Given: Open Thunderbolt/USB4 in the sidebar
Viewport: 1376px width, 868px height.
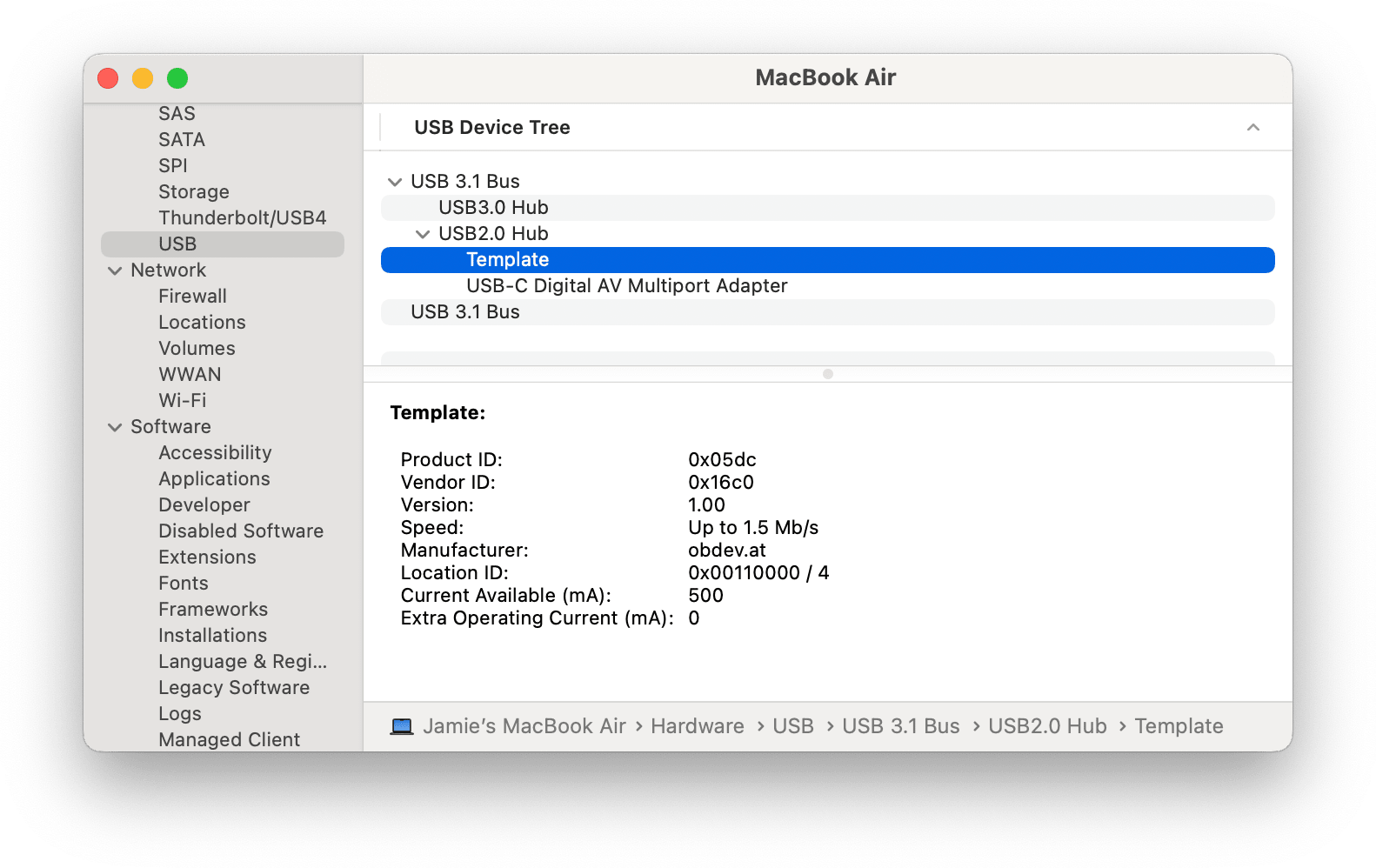Looking at the screenshot, I should click(x=243, y=218).
